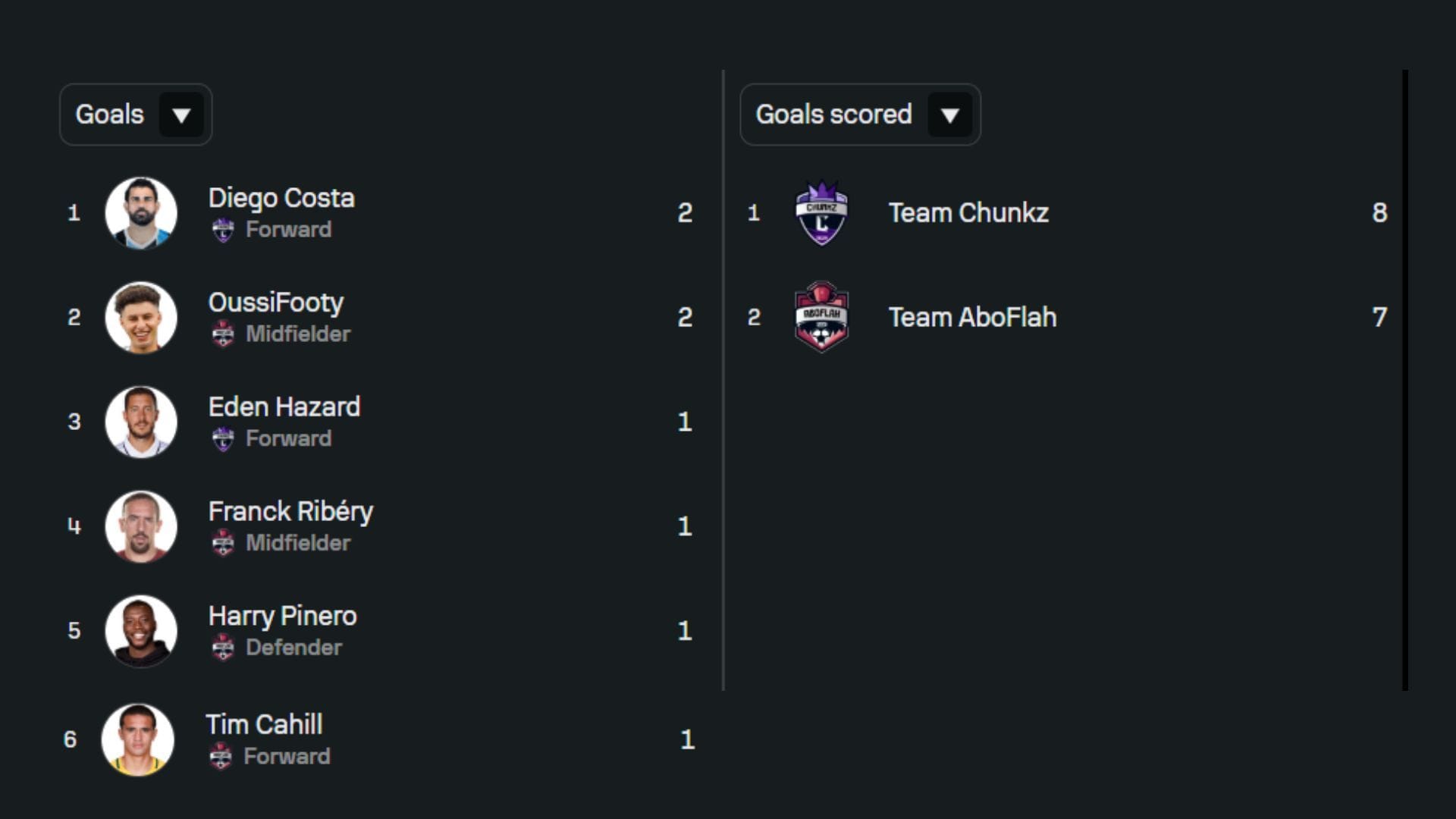Open the Goals scored dropdown
The image size is (1456, 819).
point(860,115)
